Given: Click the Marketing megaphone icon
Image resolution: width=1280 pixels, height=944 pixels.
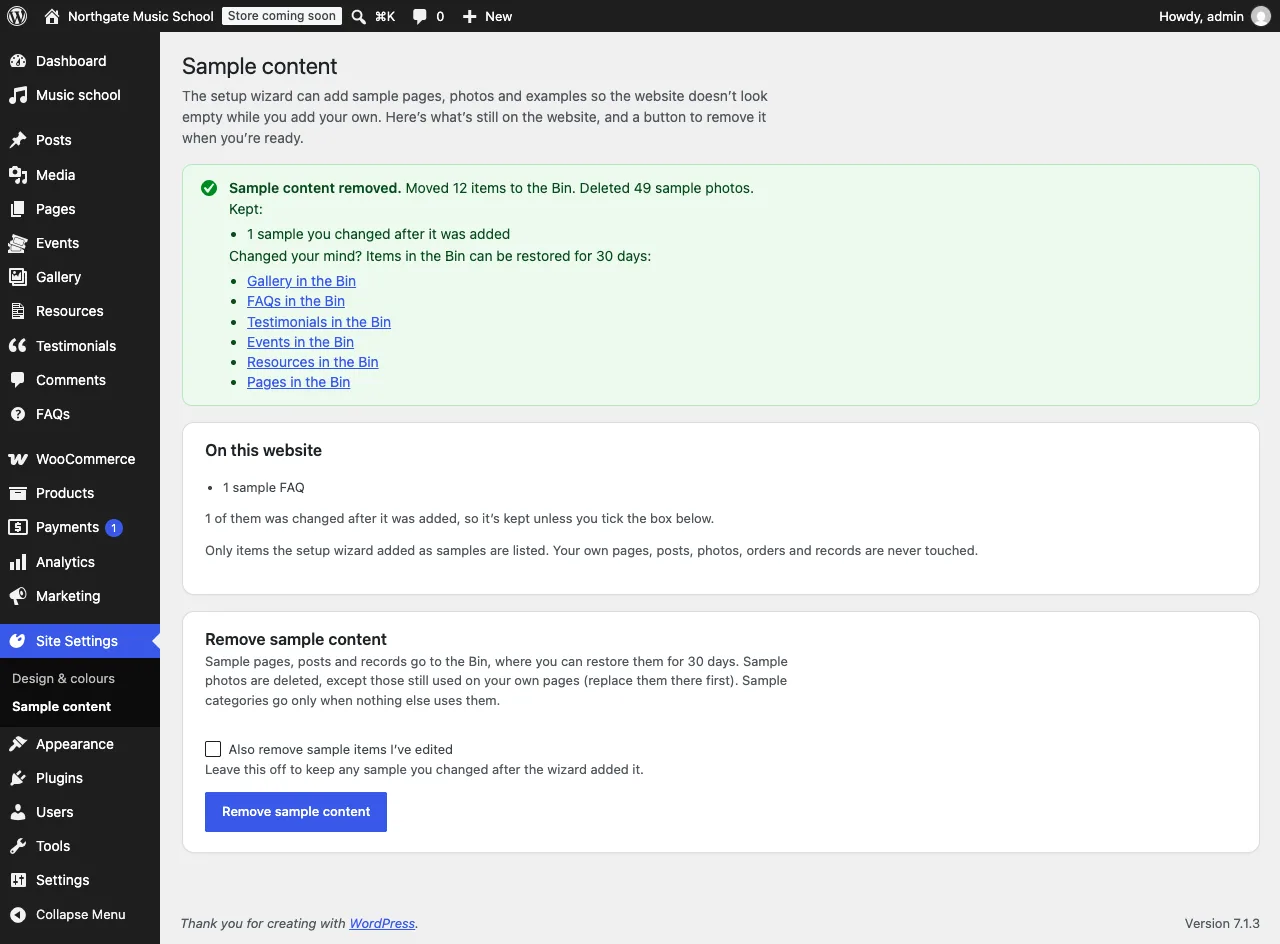Looking at the screenshot, I should (18, 596).
